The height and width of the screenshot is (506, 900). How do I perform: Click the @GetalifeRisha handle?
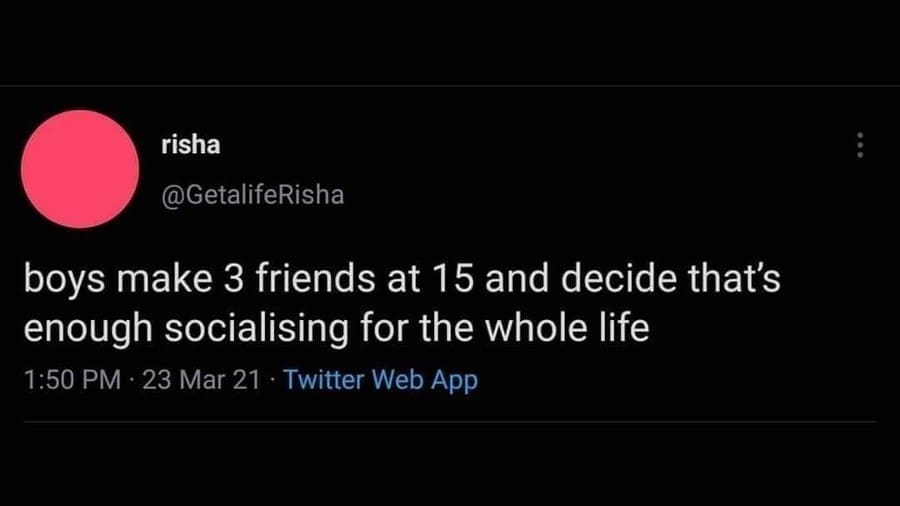pos(252,195)
